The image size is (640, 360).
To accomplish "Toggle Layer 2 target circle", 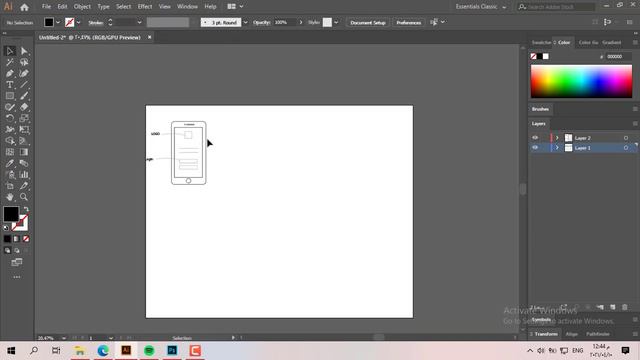I will coord(626,138).
